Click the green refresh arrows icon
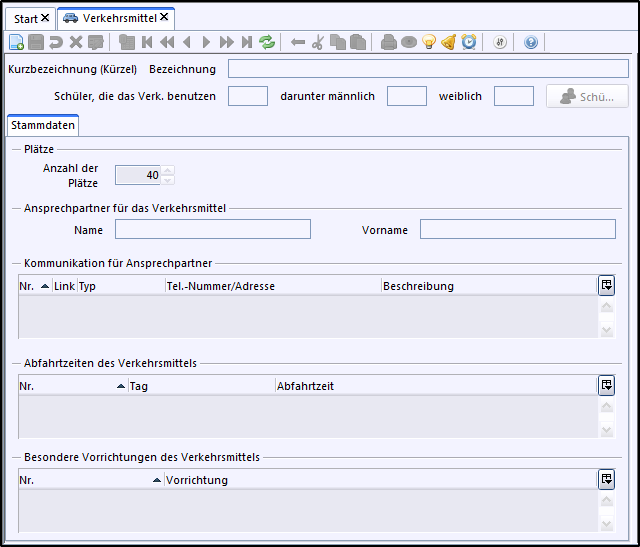This screenshot has width=640, height=547. (x=267, y=42)
